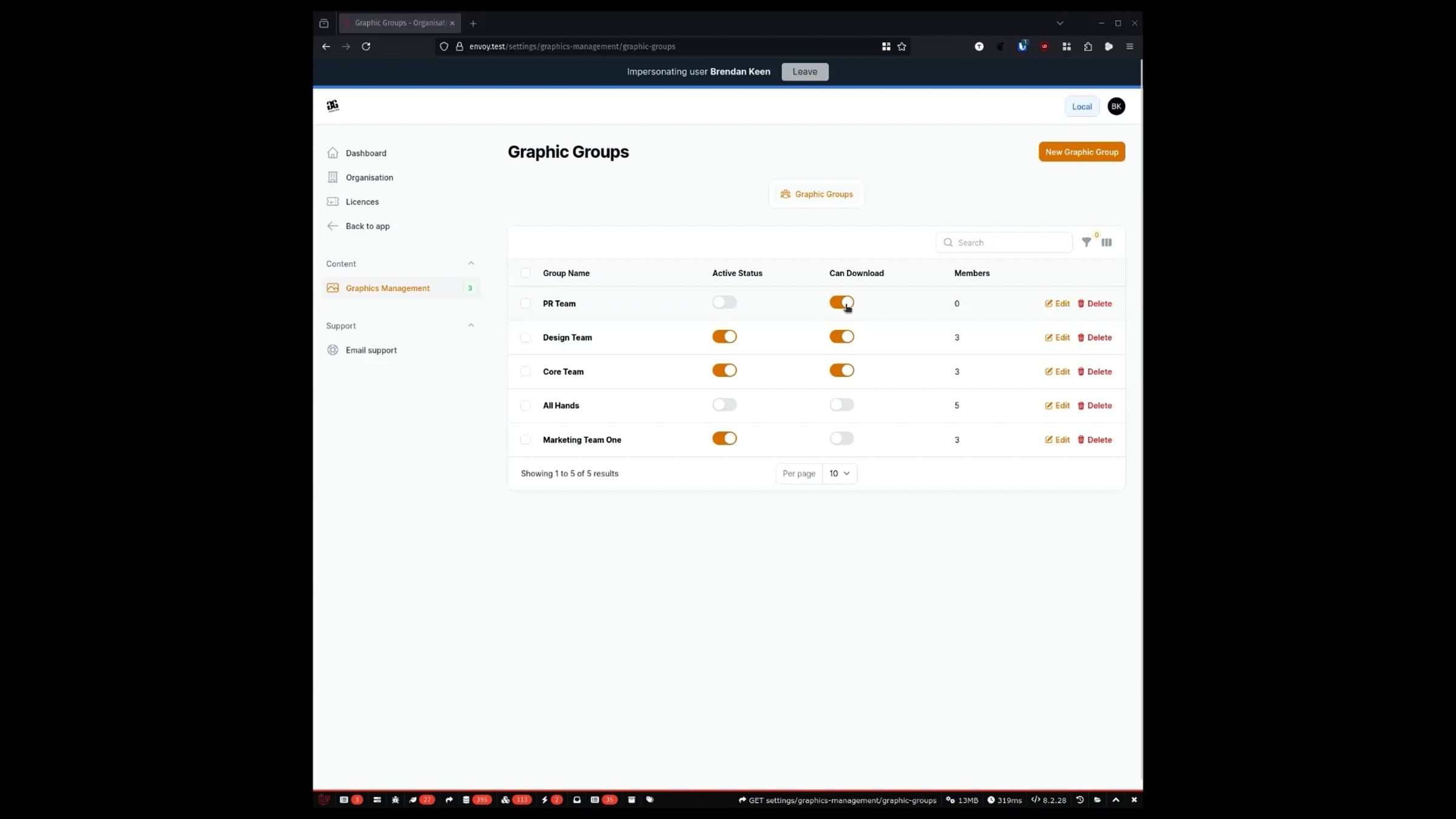This screenshot has height=819, width=1456.
Task: Collapse the Content sidebar section
Action: [471, 263]
